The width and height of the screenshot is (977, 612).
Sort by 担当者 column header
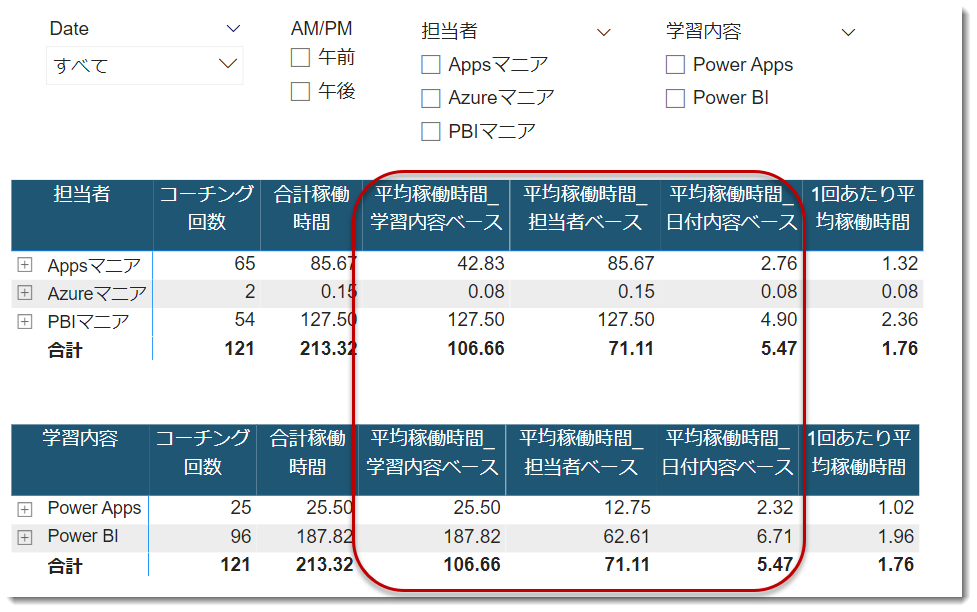[x=82, y=216]
